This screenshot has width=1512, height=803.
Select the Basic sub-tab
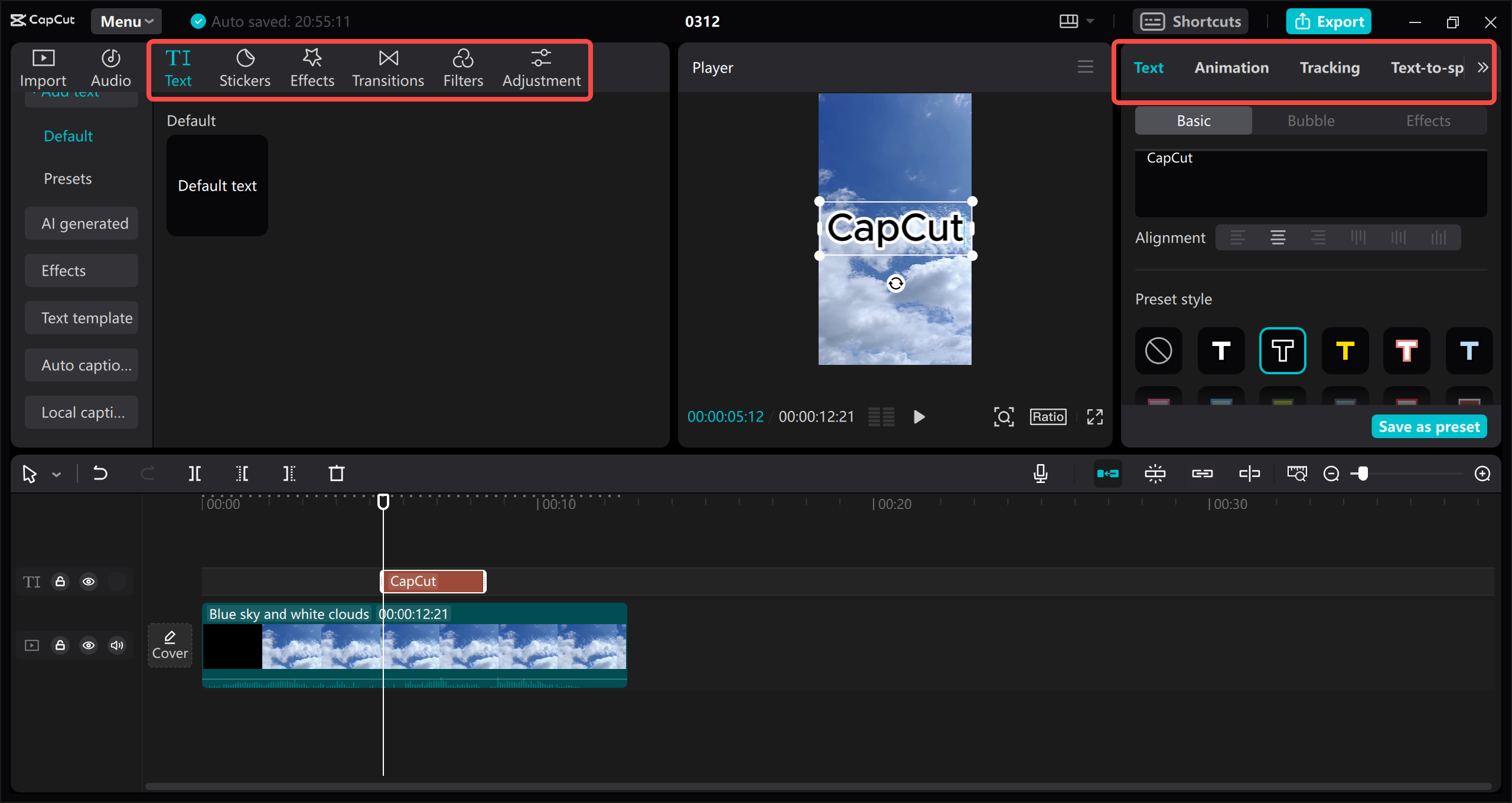[1194, 120]
